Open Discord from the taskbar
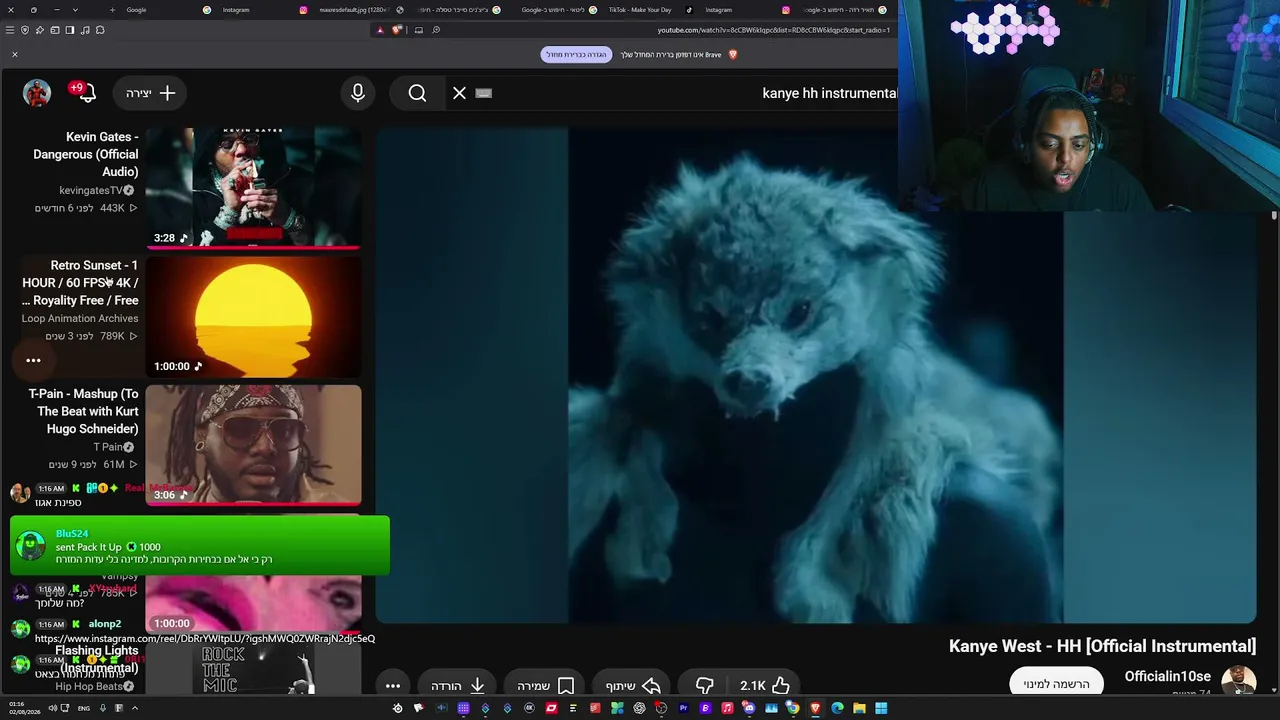 tap(749, 708)
